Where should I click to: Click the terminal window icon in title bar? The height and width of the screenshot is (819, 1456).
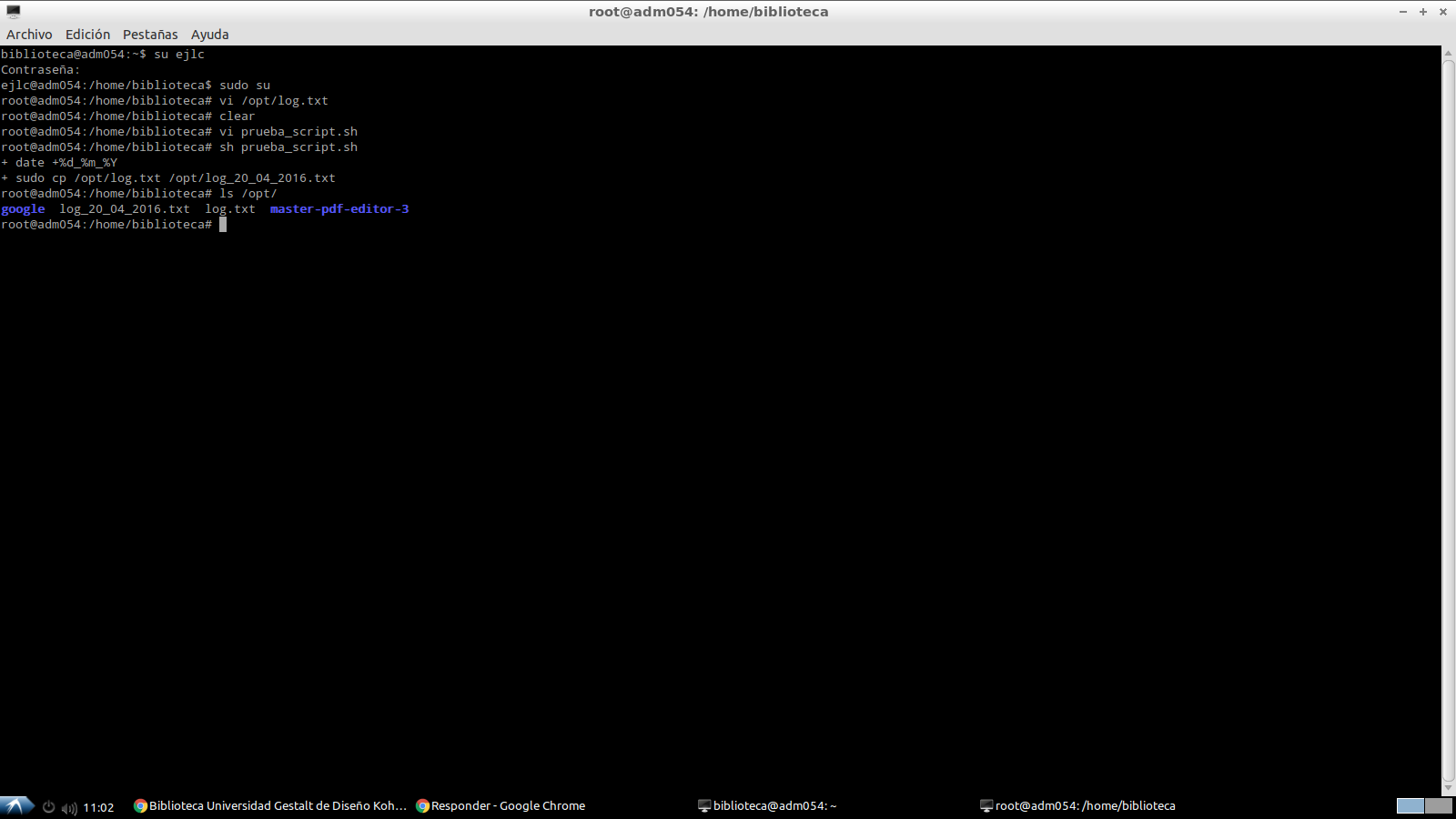coord(14,12)
